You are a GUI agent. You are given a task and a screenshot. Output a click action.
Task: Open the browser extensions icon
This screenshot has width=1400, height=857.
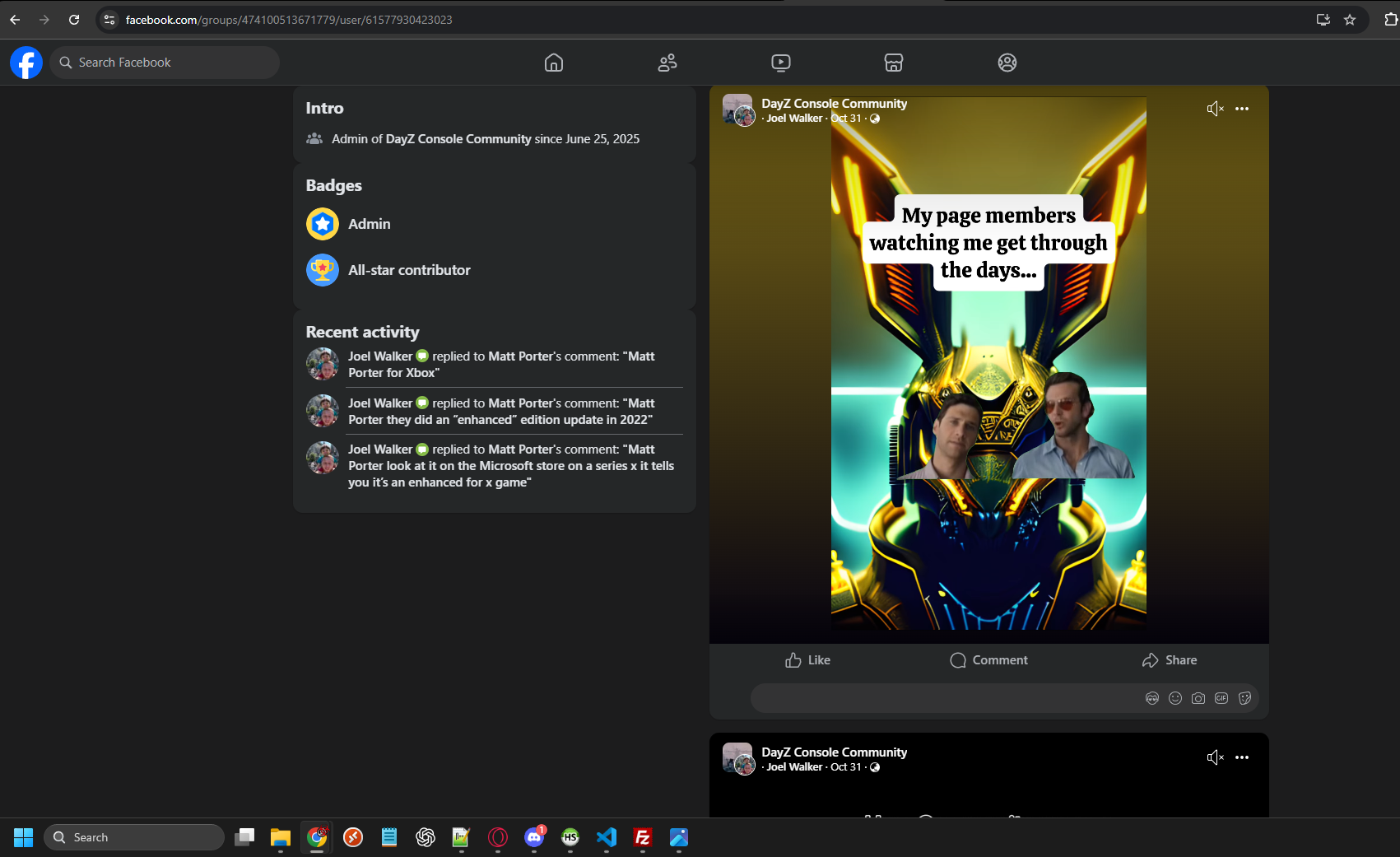coord(1391,20)
